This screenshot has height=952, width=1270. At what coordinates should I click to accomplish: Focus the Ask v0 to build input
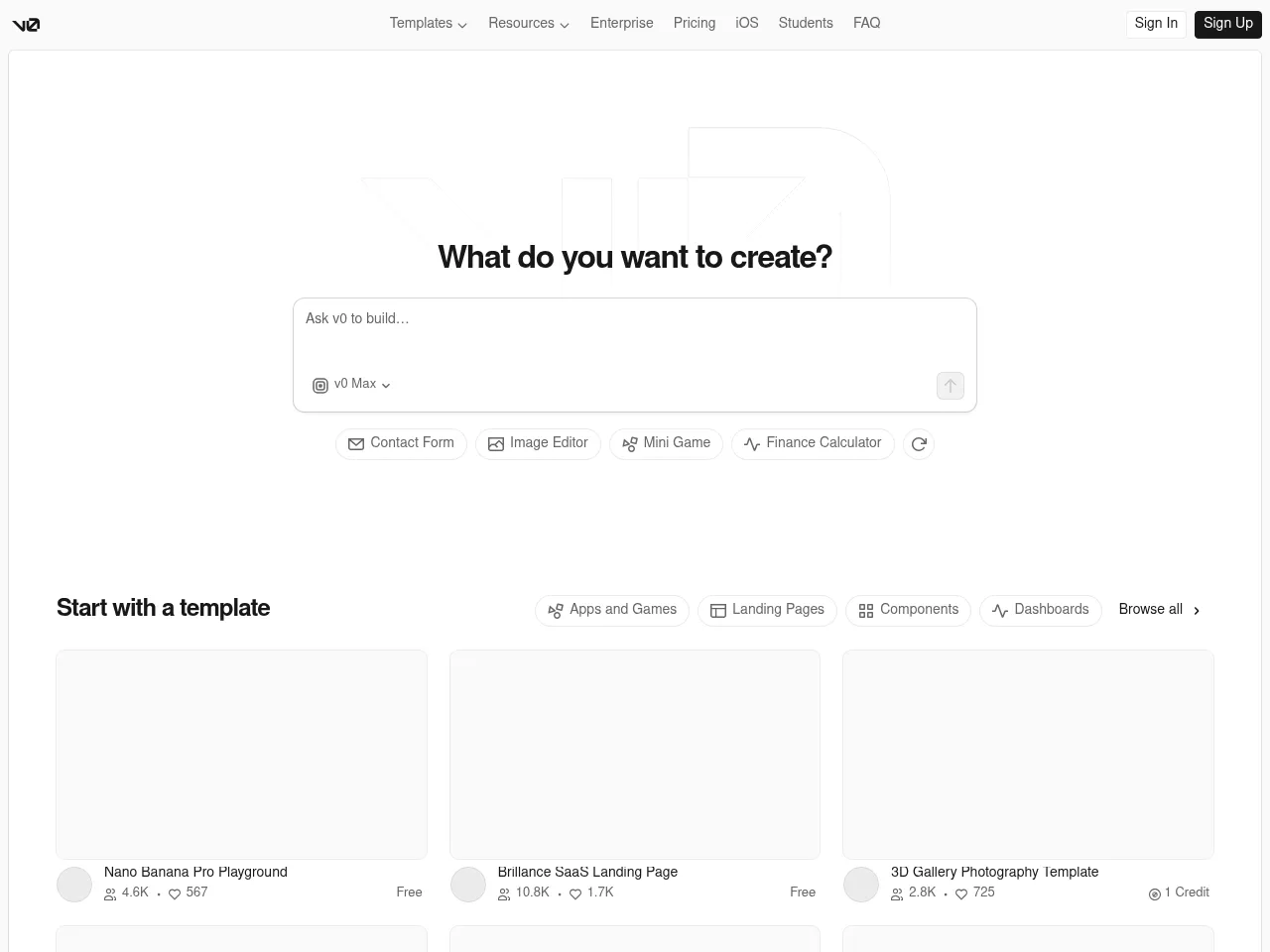635,332
